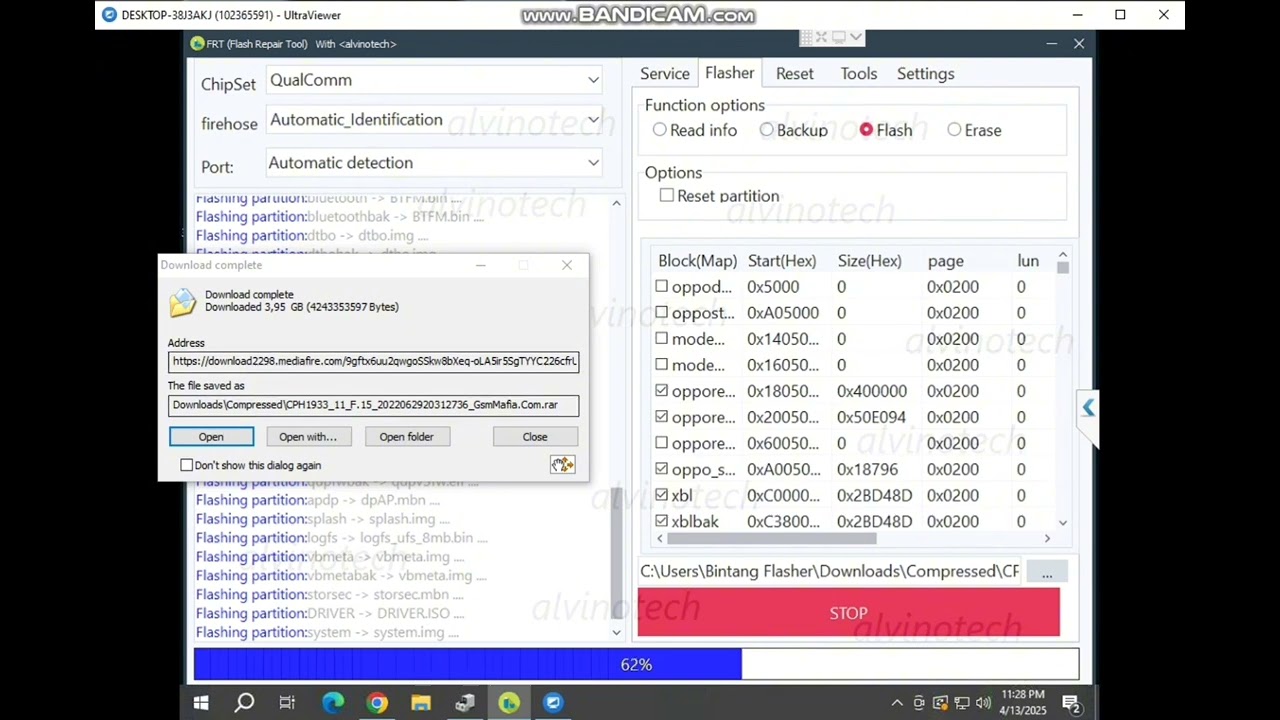Click Close in Download complete dialog
1280x720 pixels.
click(x=535, y=437)
